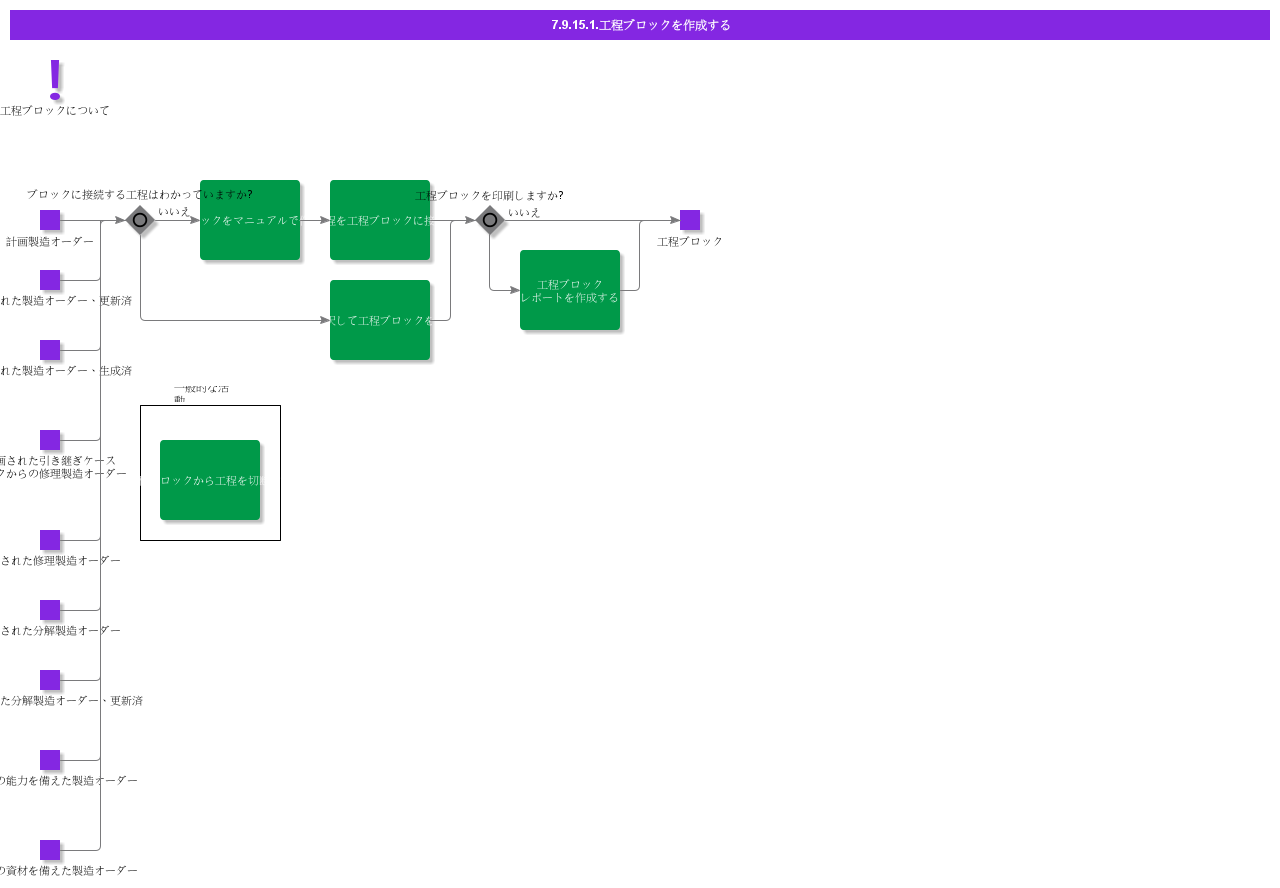This screenshot has height=888, width=1280.
Task: Click the れた製造オーダー、更新済 label
Action: coord(66,301)
